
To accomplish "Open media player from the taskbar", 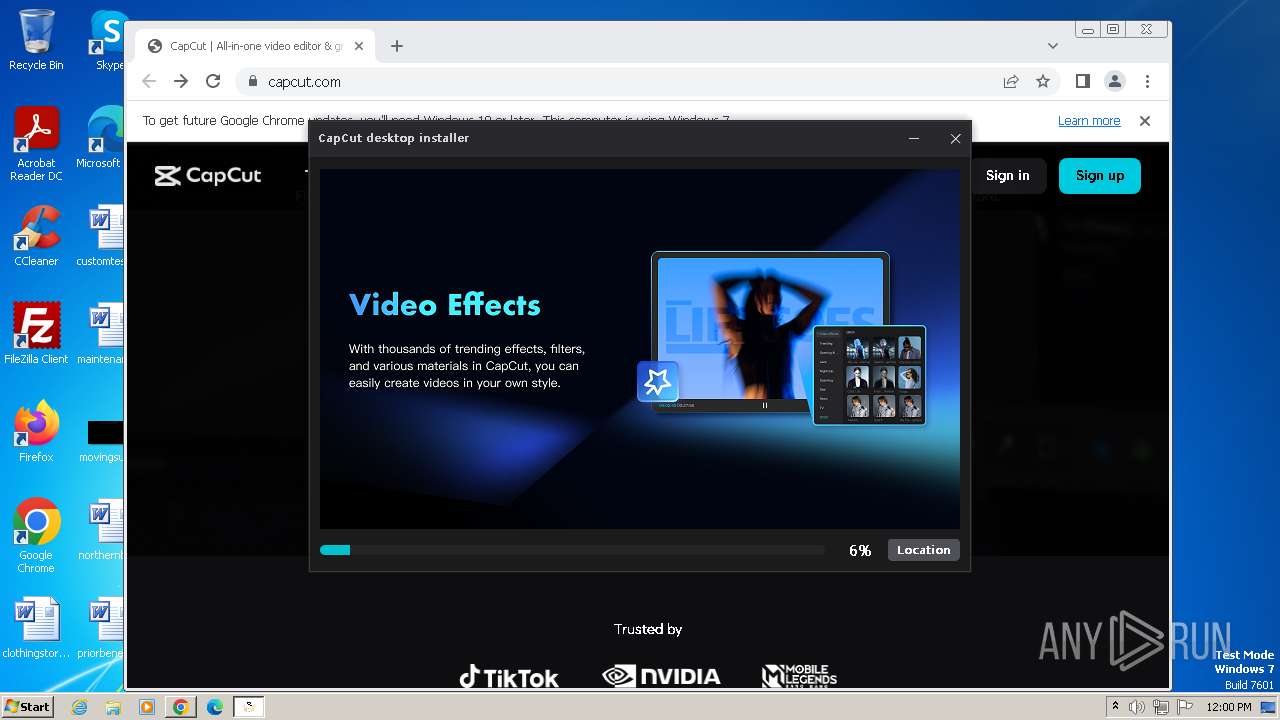I will coord(146,707).
